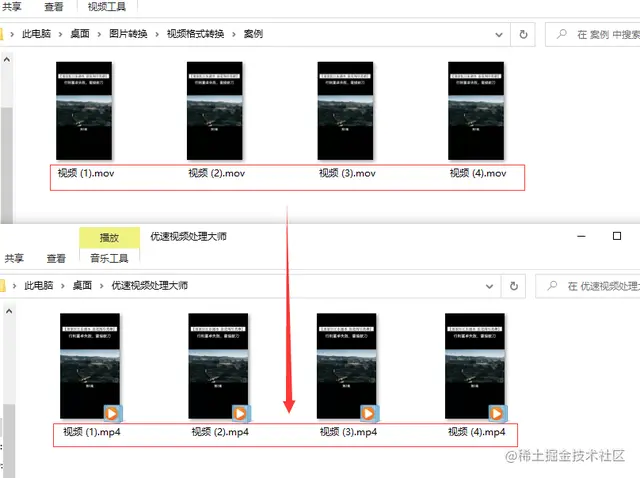Click 图片转换 breadcrumb in address bar

128,34
